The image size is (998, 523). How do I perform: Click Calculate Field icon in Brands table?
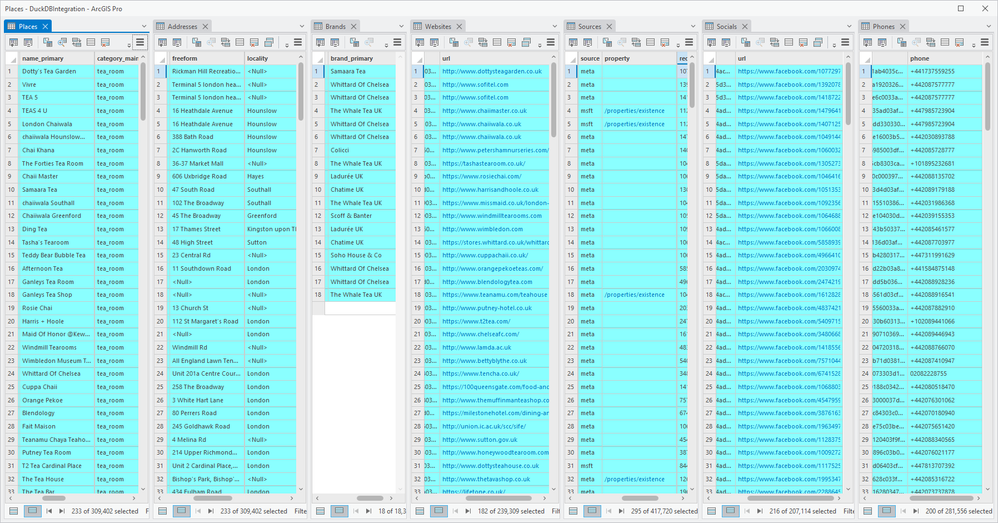pos(335,42)
